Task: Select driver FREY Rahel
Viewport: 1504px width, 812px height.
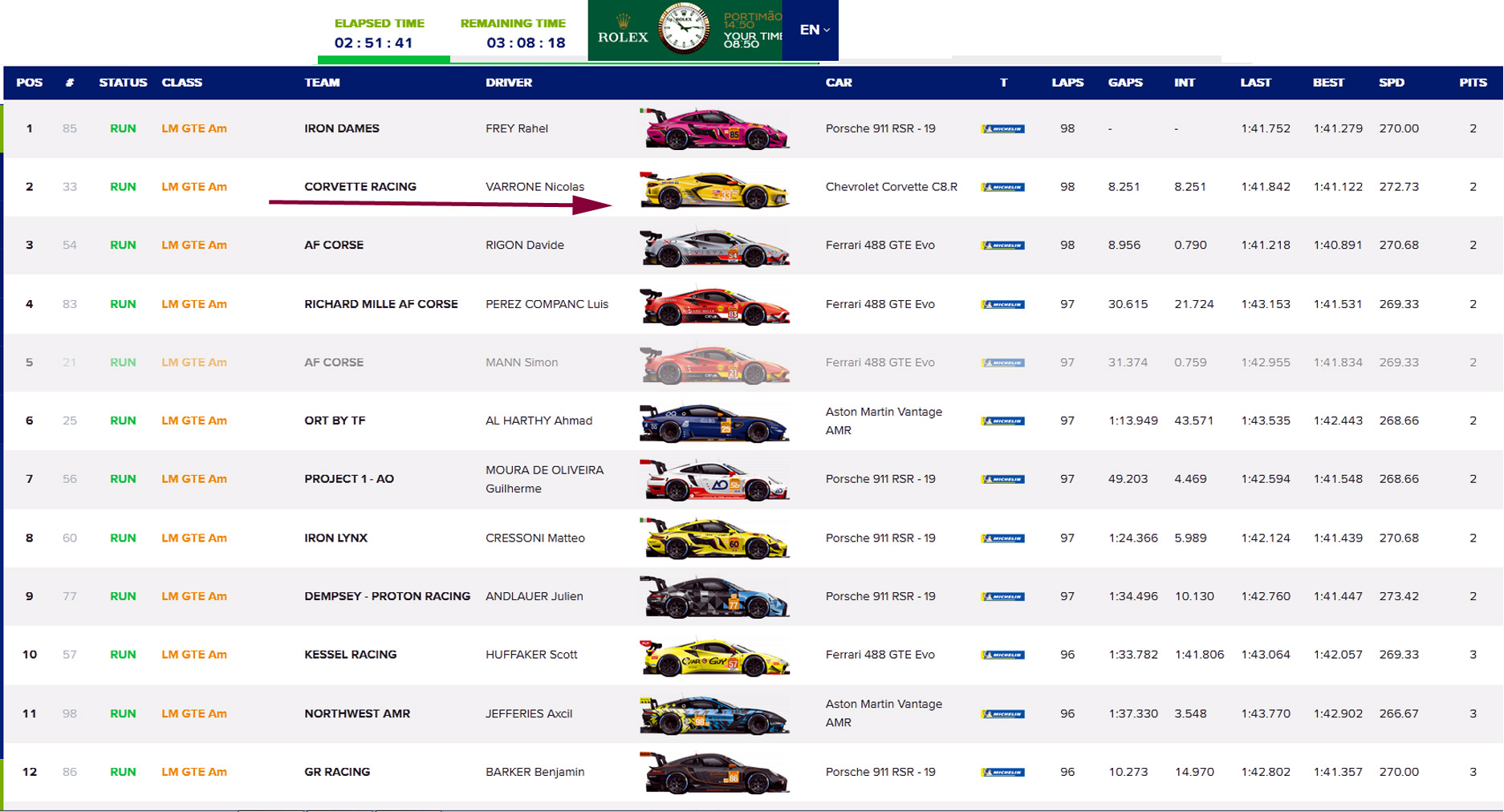Action: tap(516, 128)
